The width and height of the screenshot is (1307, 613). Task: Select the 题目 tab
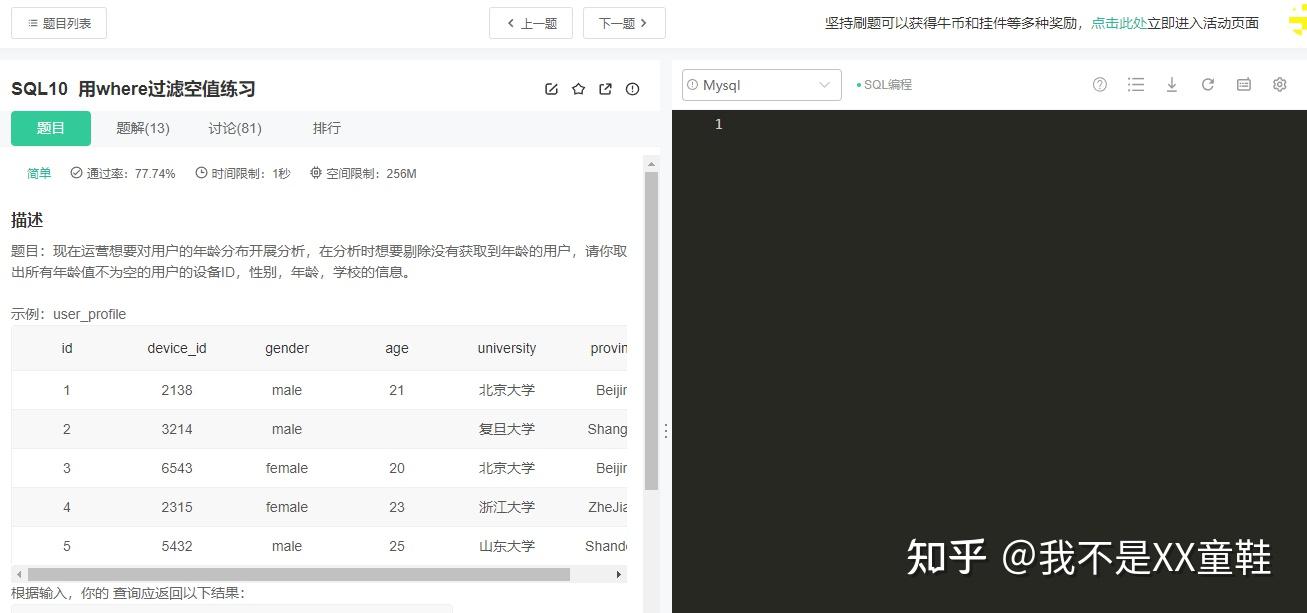point(51,128)
